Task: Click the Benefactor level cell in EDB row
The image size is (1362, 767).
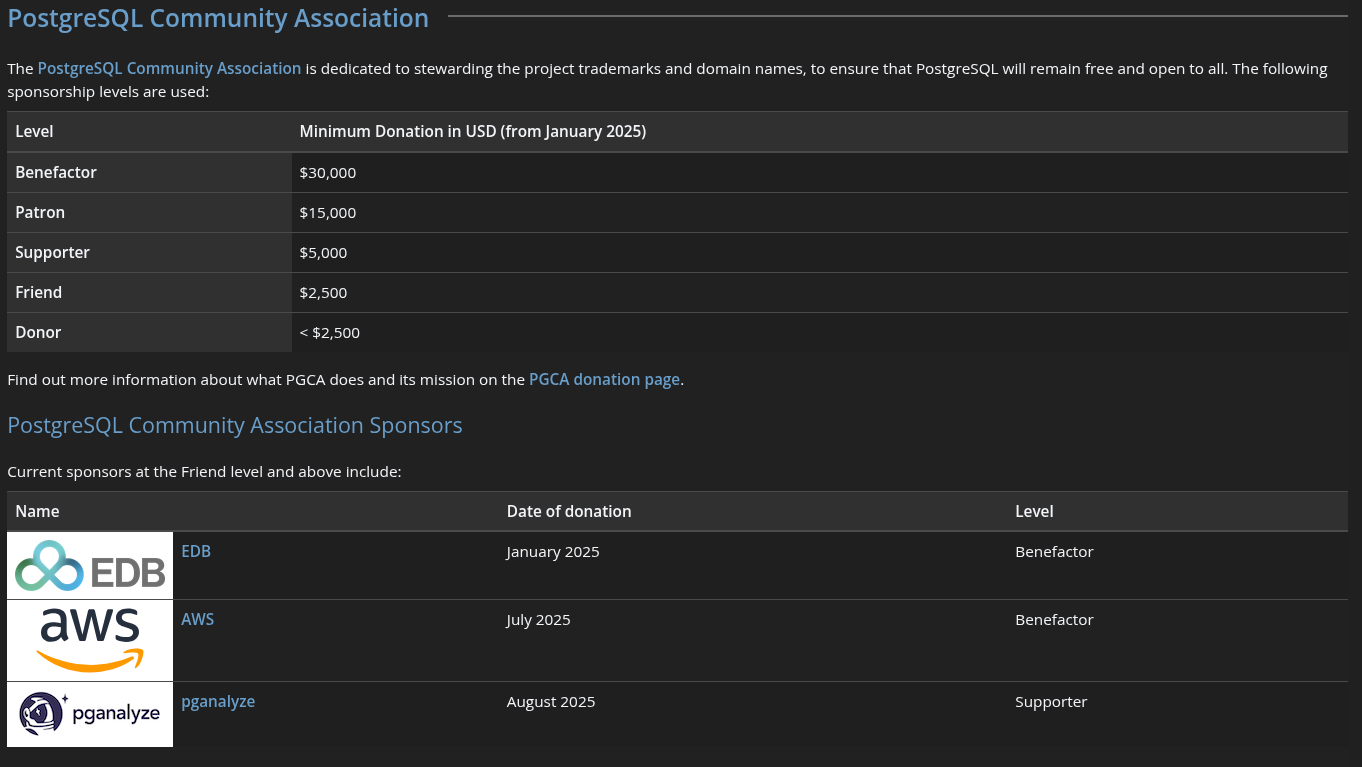Action: (x=1177, y=566)
